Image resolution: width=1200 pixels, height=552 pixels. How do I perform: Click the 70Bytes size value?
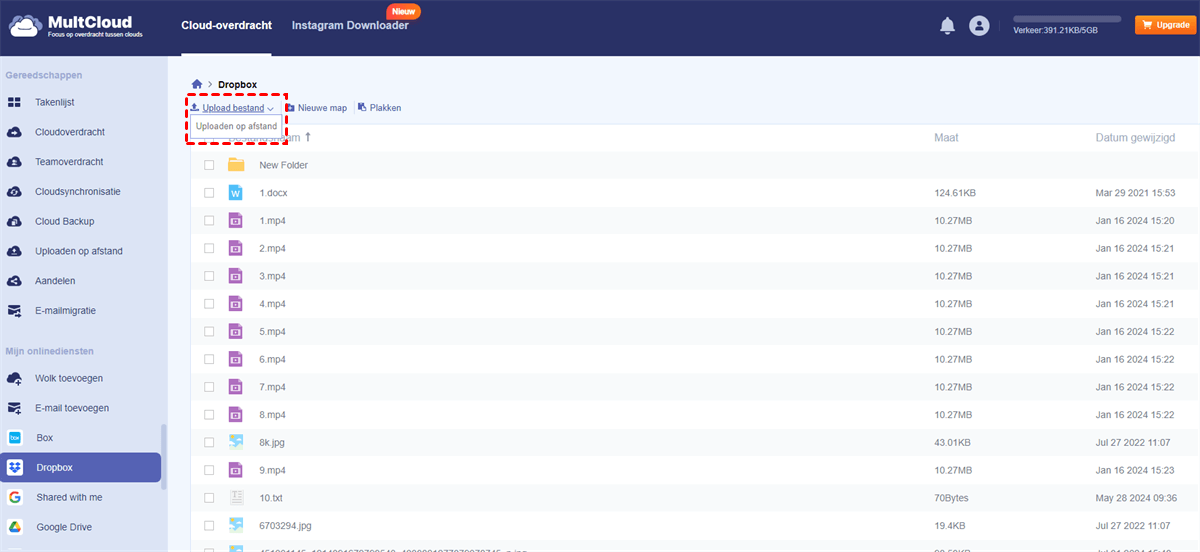(x=951, y=497)
